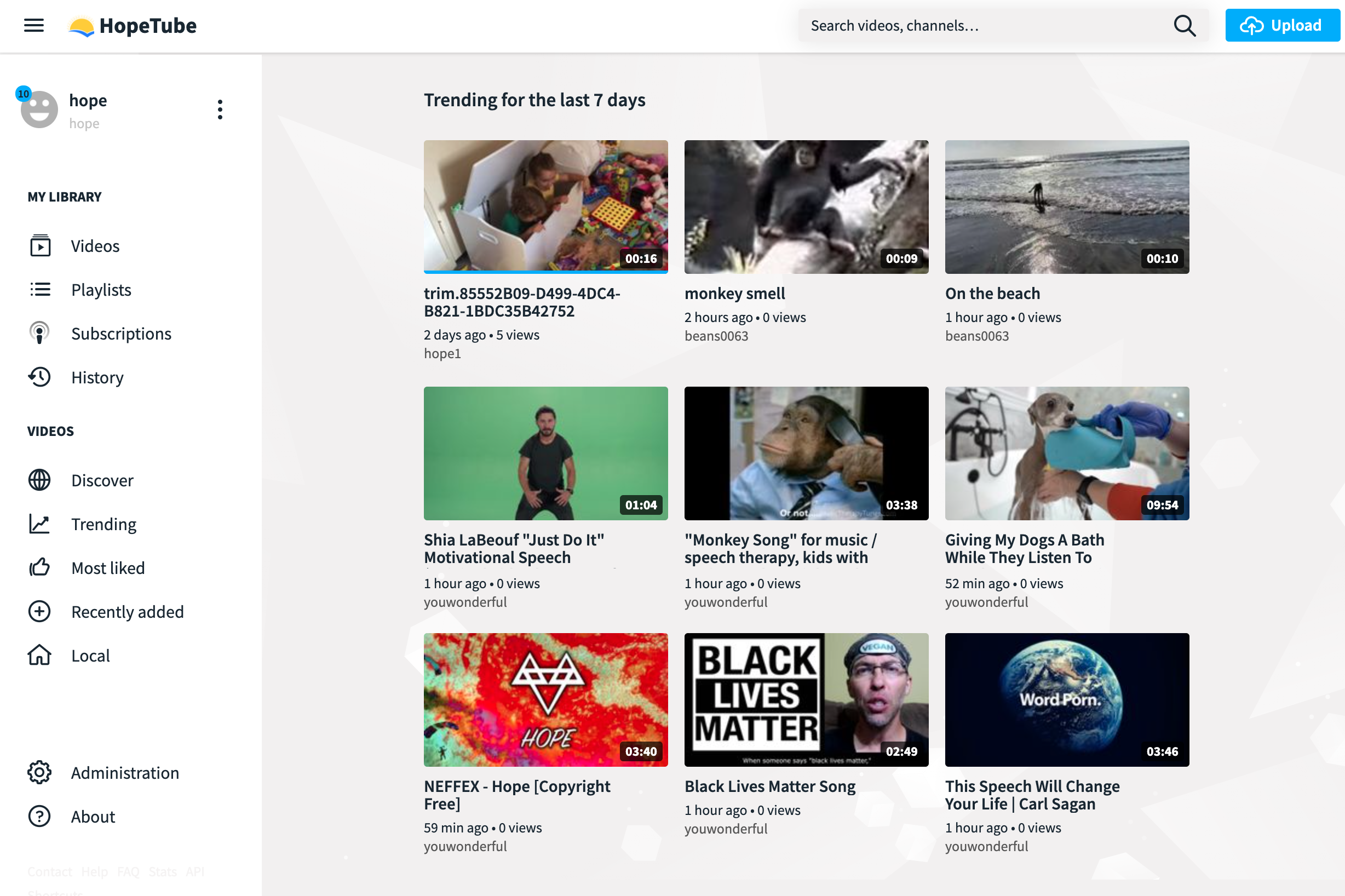Open the About page

[x=92, y=816]
